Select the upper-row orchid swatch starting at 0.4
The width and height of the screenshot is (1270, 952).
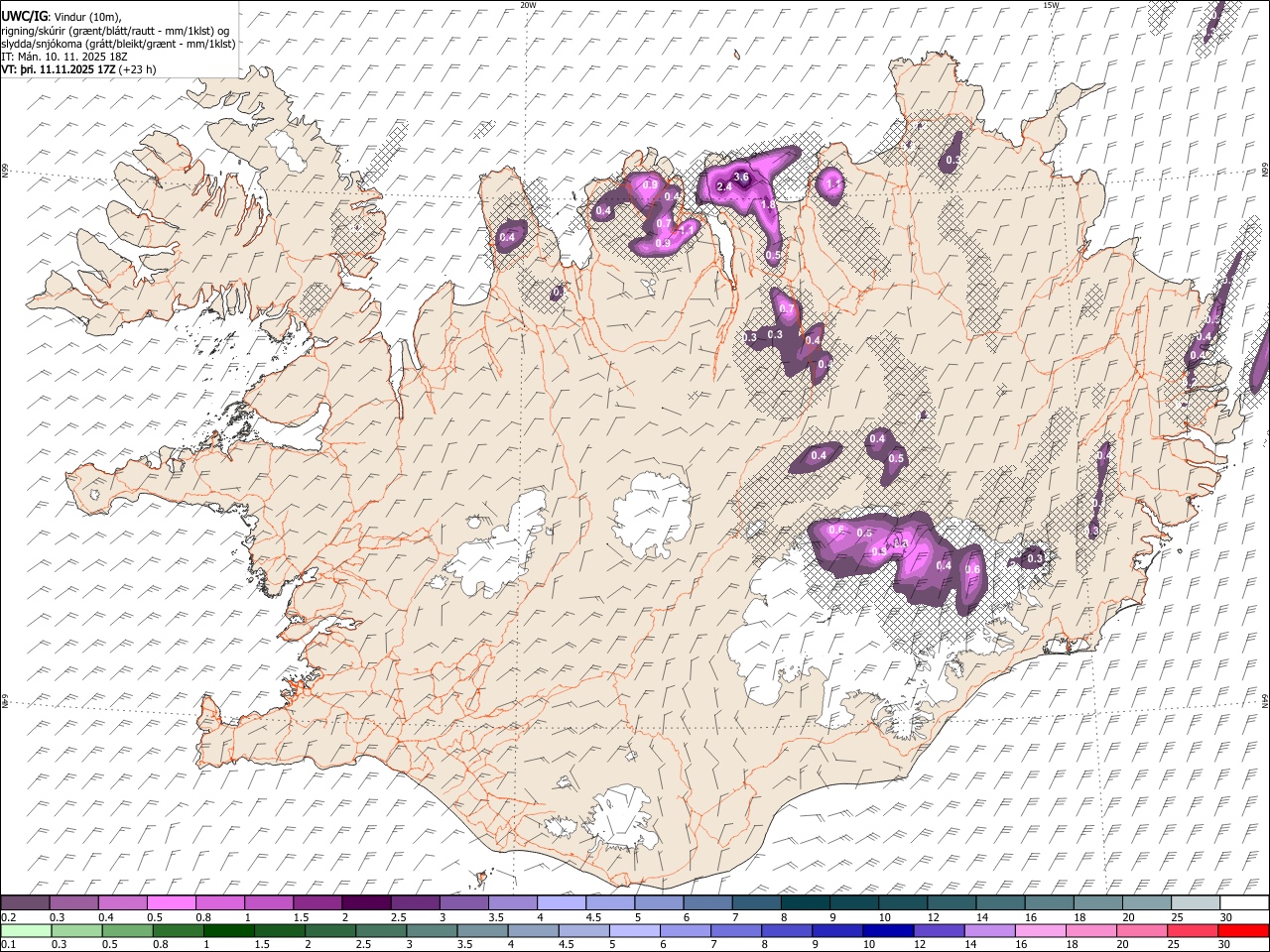[122, 902]
